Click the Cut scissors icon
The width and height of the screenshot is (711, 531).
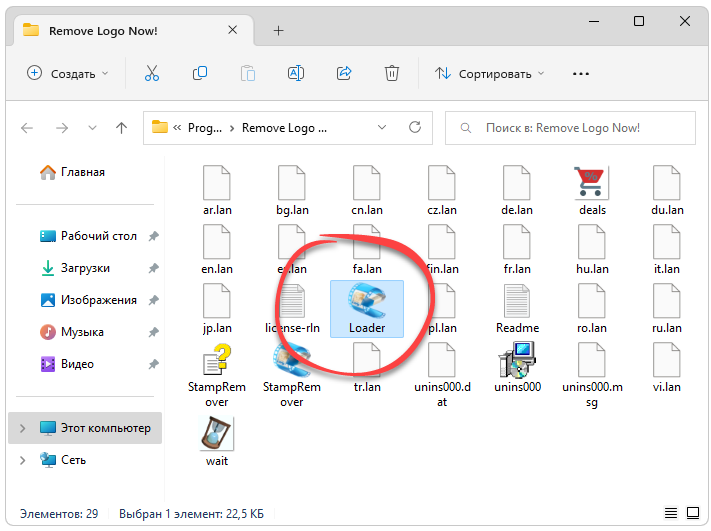click(x=152, y=73)
